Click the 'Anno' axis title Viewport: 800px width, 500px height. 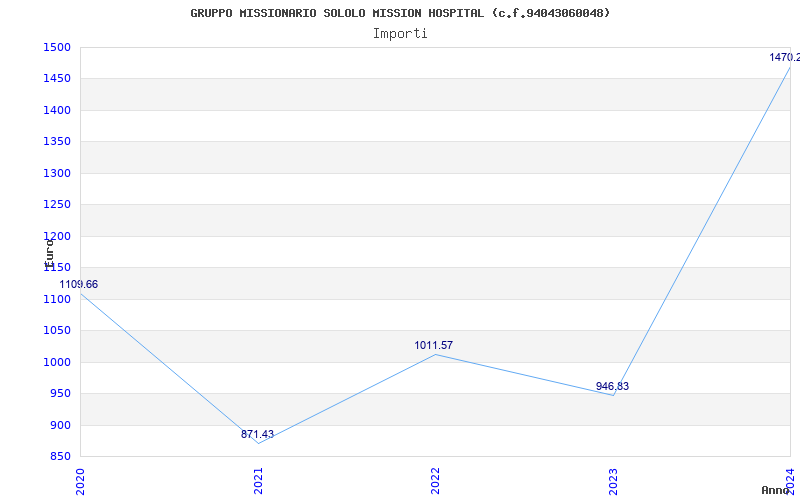coord(776,490)
